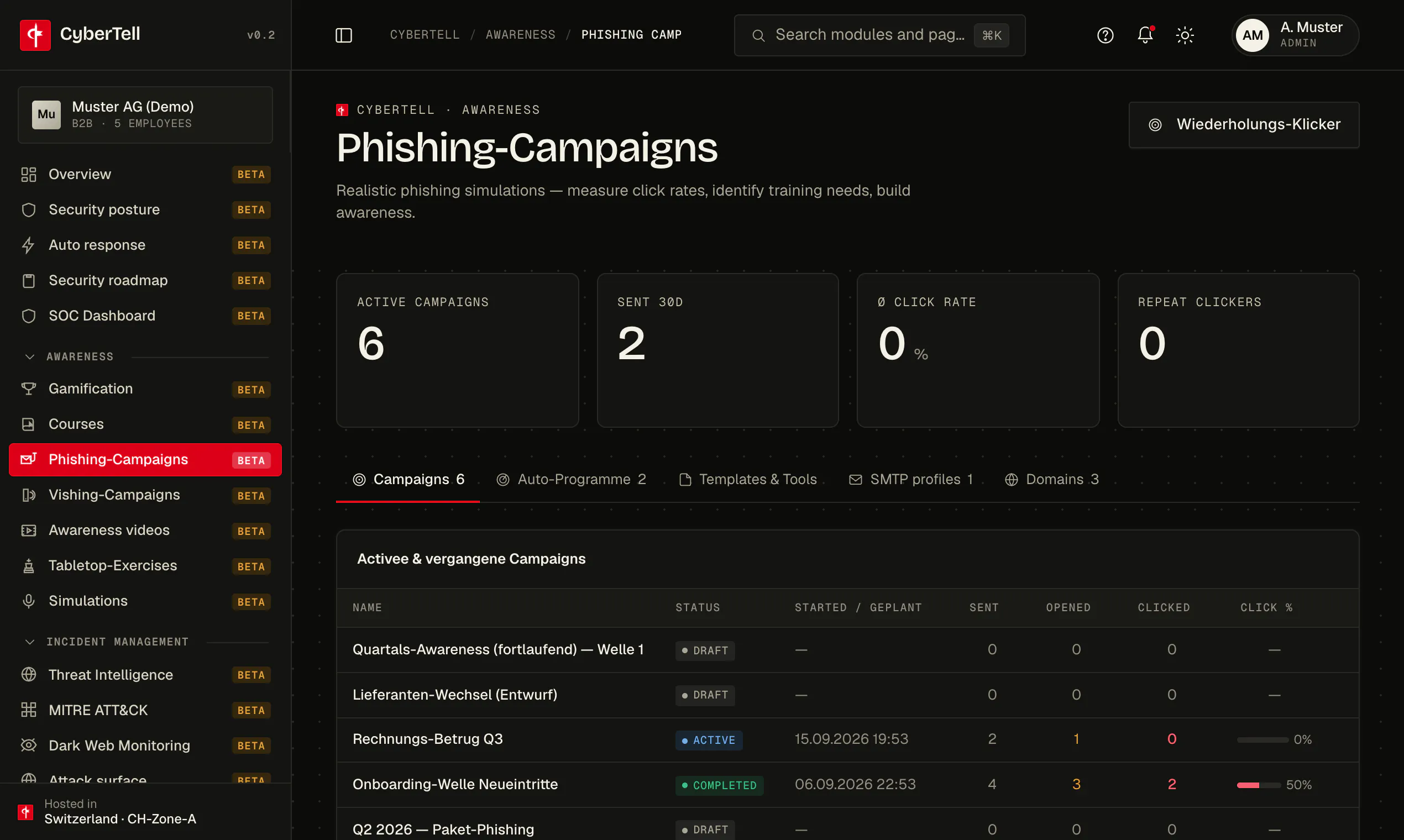Switch to the Domains 3 tab

pyautogui.click(x=1052, y=480)
